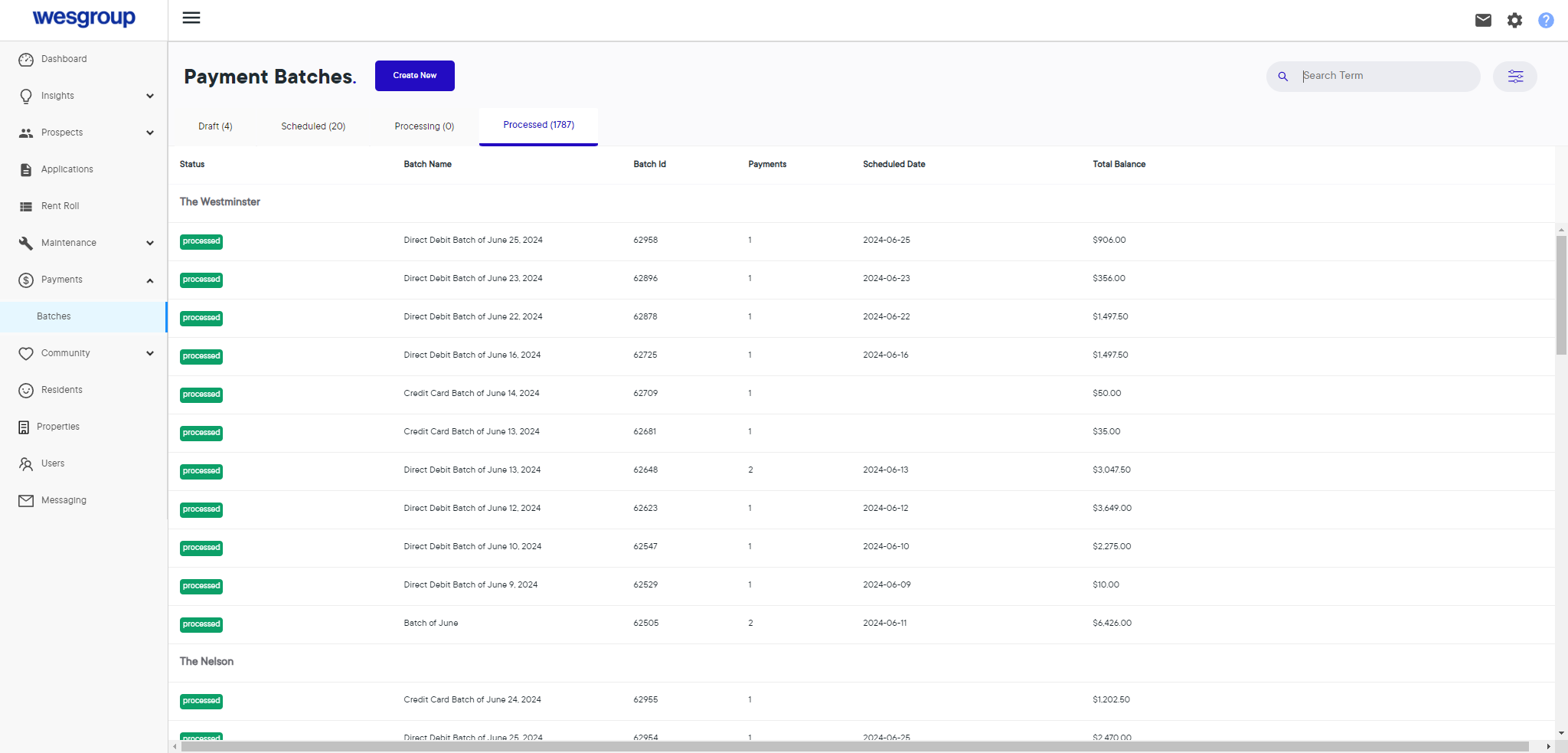Screen dimensions: 1568x753
Task: Click the Community heart icon
Action: pos(26,354)
